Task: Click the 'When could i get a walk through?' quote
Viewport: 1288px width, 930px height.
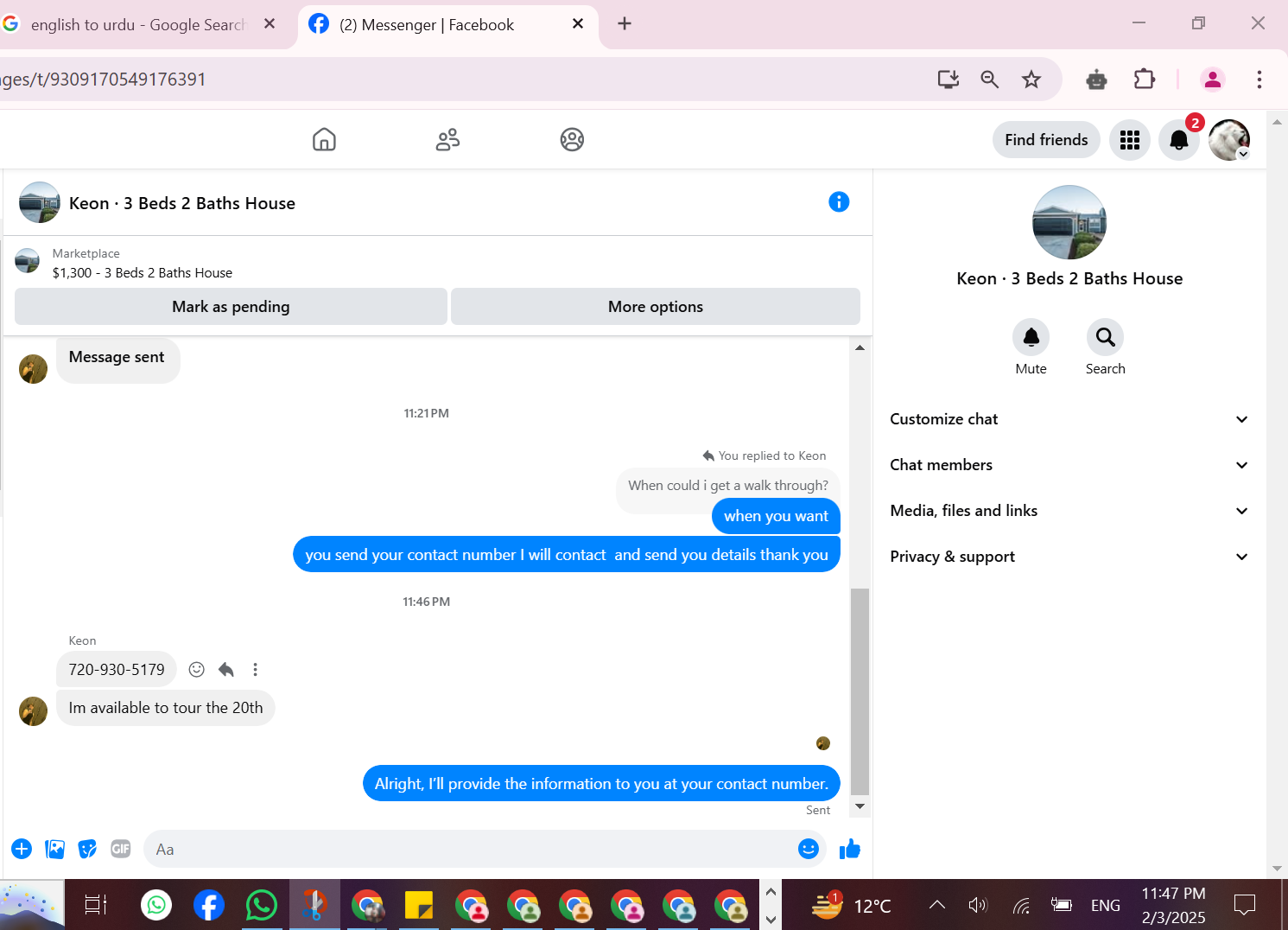Action: click(728, 486)
